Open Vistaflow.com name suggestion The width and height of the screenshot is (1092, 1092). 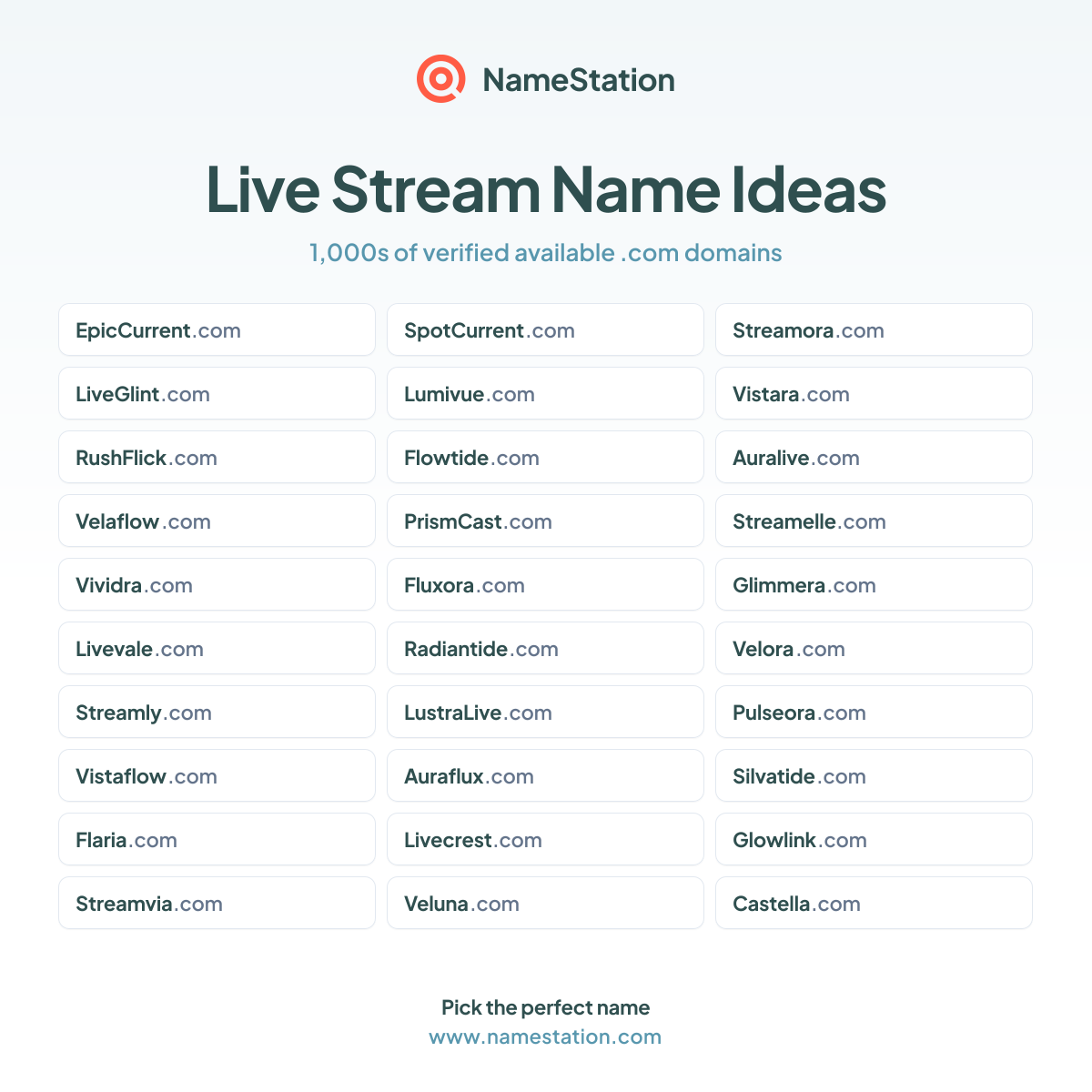tap(217, 775)
